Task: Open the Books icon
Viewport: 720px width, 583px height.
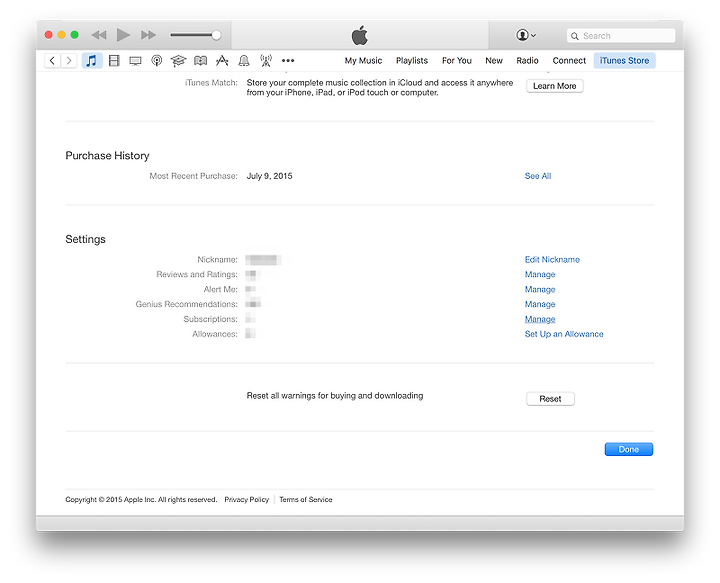Action: pos(200,61)
